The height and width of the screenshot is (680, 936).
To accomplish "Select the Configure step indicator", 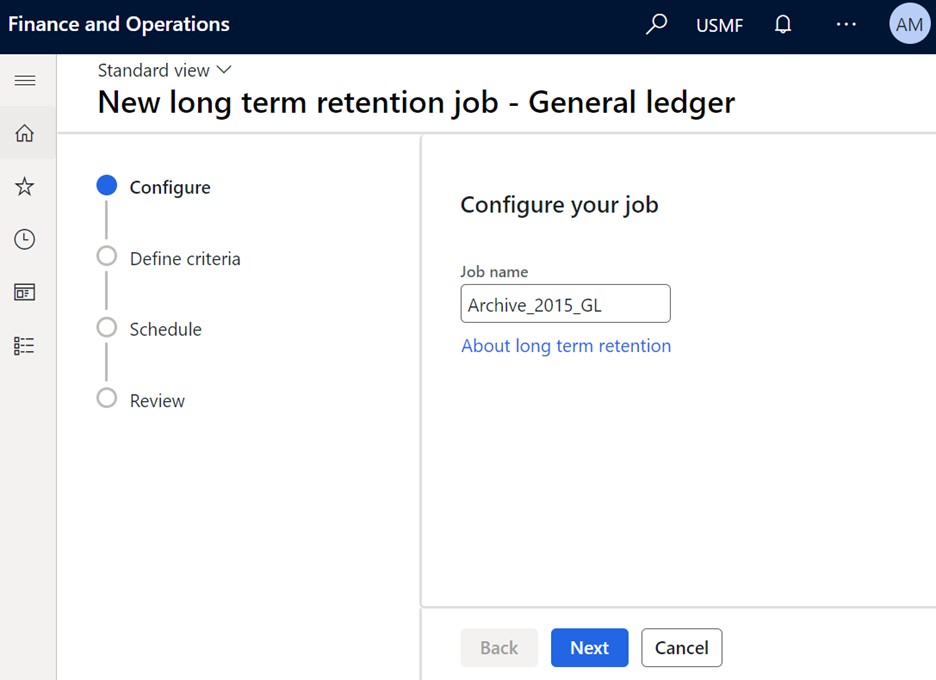I will click(106, 185).
